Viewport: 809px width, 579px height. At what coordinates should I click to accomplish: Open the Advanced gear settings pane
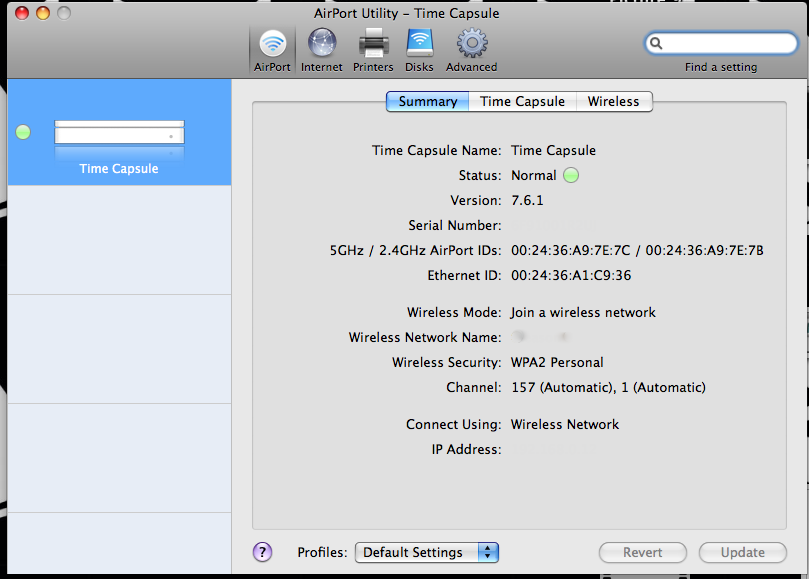pyautogui.click(x=472, y=51)
